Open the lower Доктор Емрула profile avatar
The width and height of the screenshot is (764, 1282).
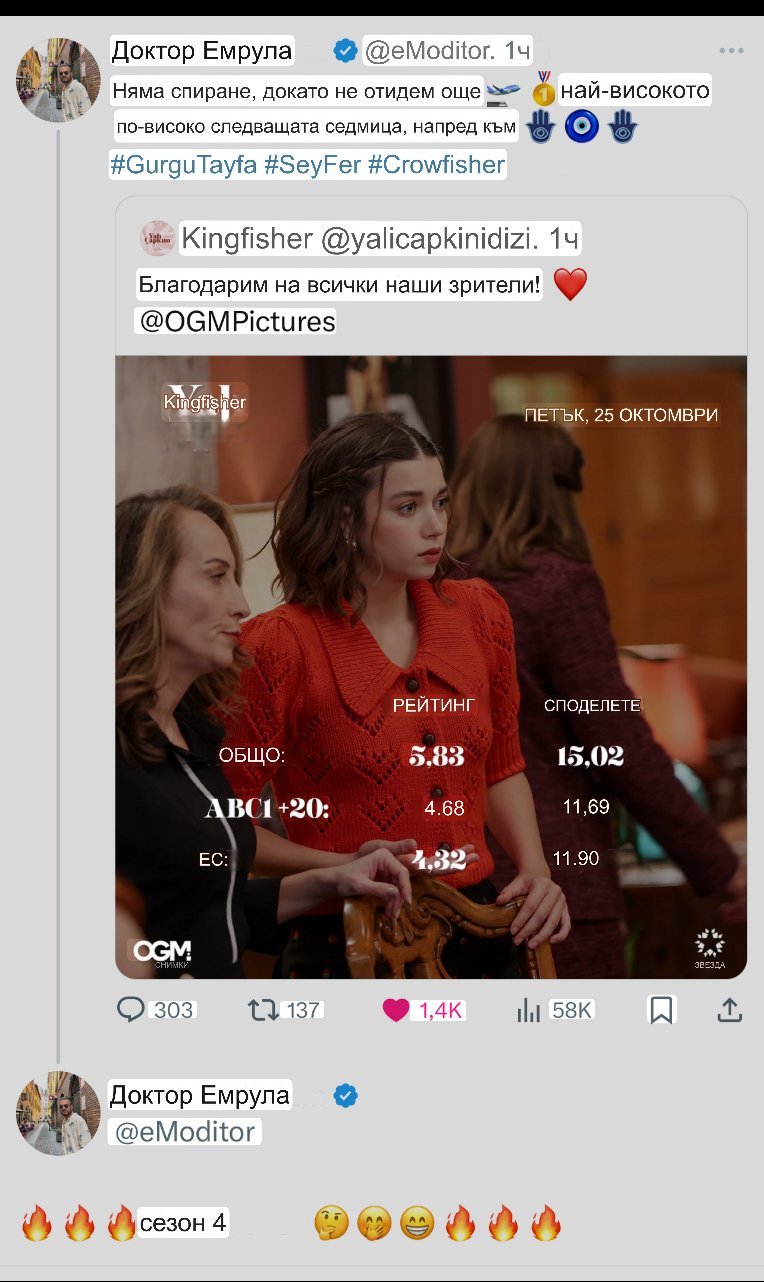point(58,1113)
